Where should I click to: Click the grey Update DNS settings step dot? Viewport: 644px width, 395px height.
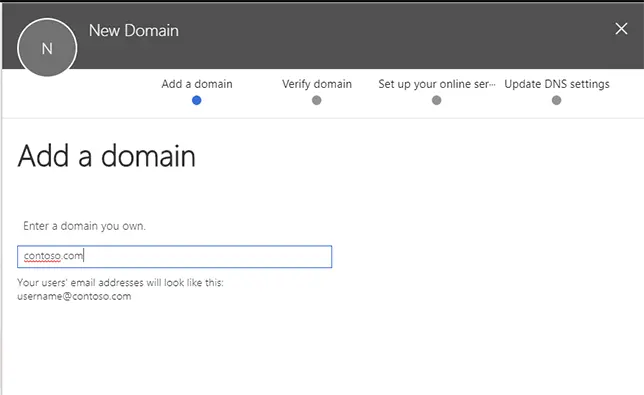557,100
